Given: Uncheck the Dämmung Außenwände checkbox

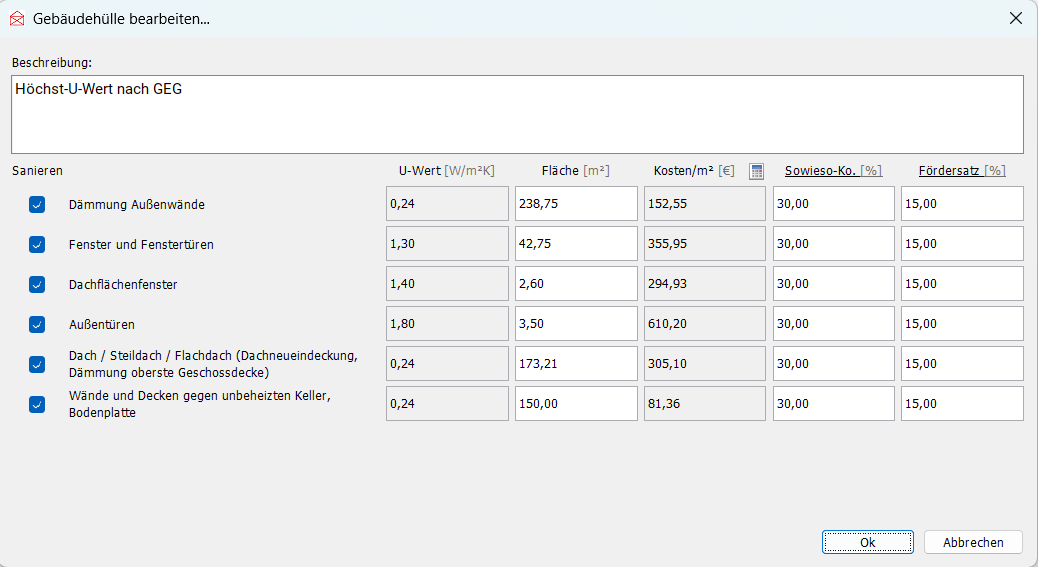Looking at the screenshot, I should pyautogui.click(x=37, y=204).
